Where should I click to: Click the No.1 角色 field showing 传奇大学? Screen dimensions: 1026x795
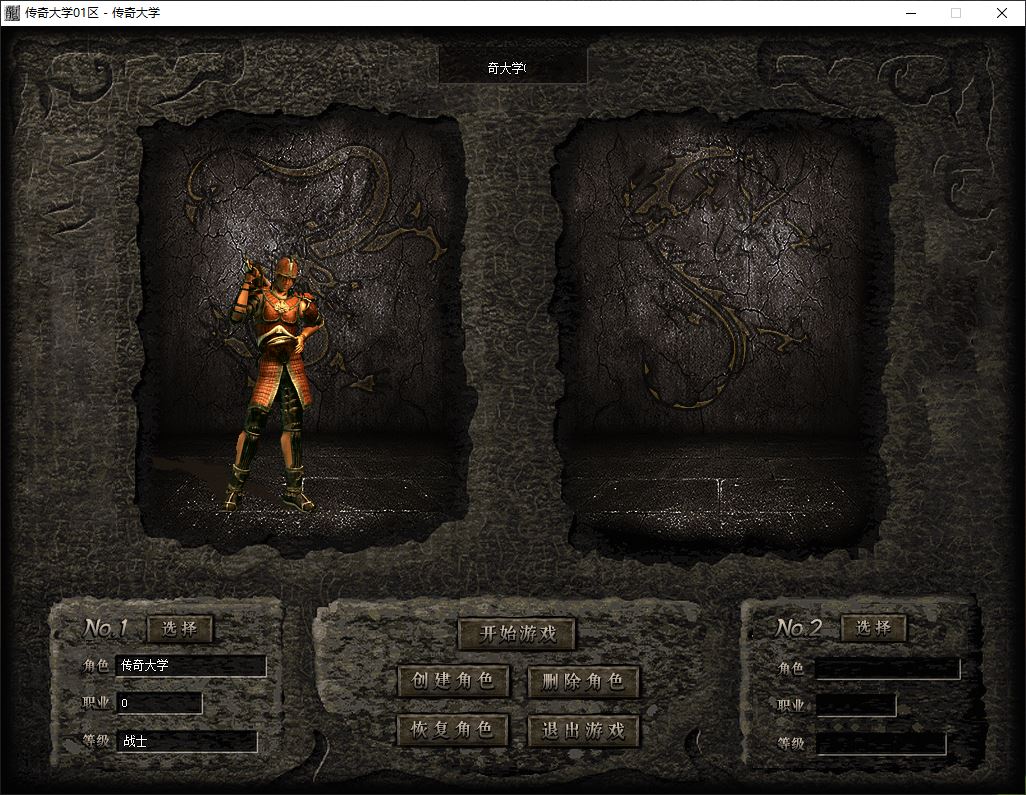[191, 666]
